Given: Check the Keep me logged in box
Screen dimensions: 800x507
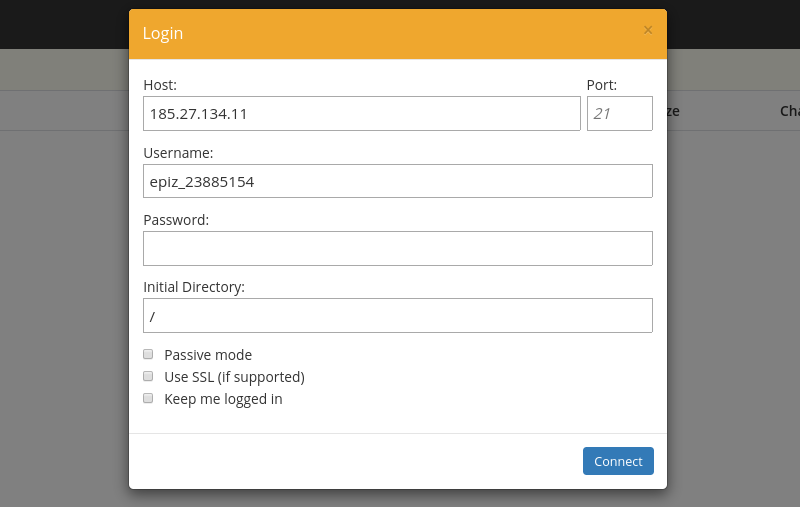Looking at the screenshot, I should click(x=148, y=398).
